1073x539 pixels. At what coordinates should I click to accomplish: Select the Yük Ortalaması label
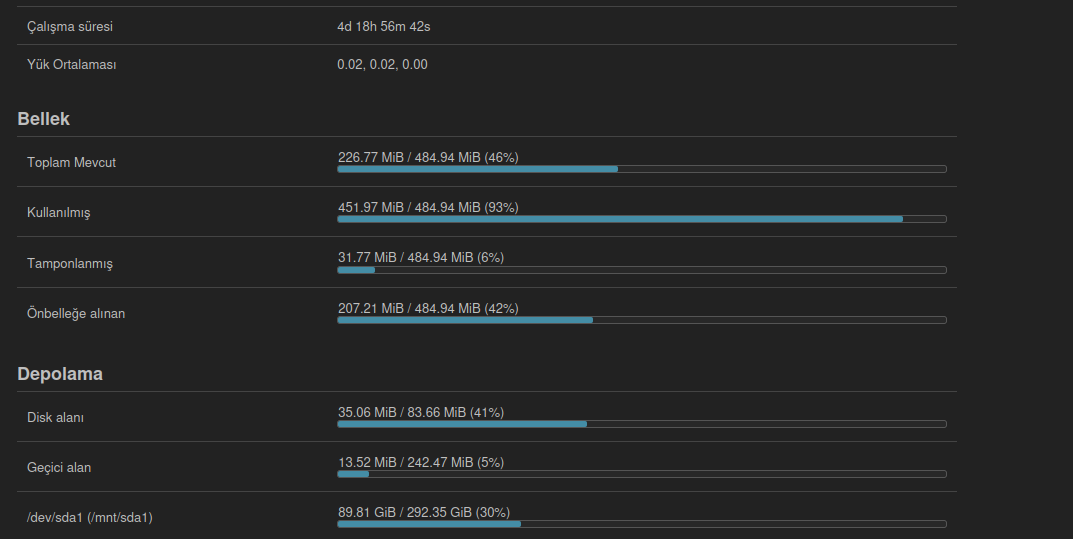[72, 64]
